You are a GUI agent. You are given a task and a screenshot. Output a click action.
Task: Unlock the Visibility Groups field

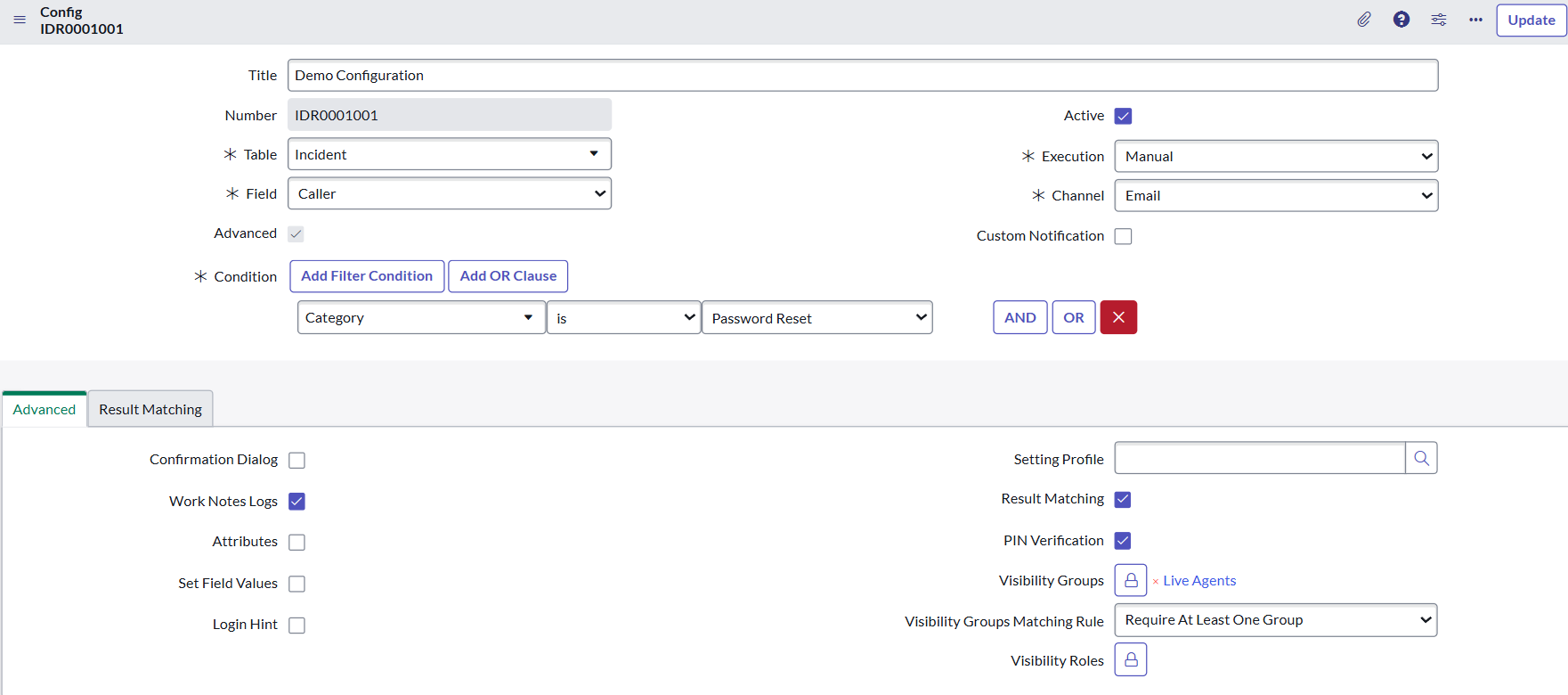(1131, 580)
